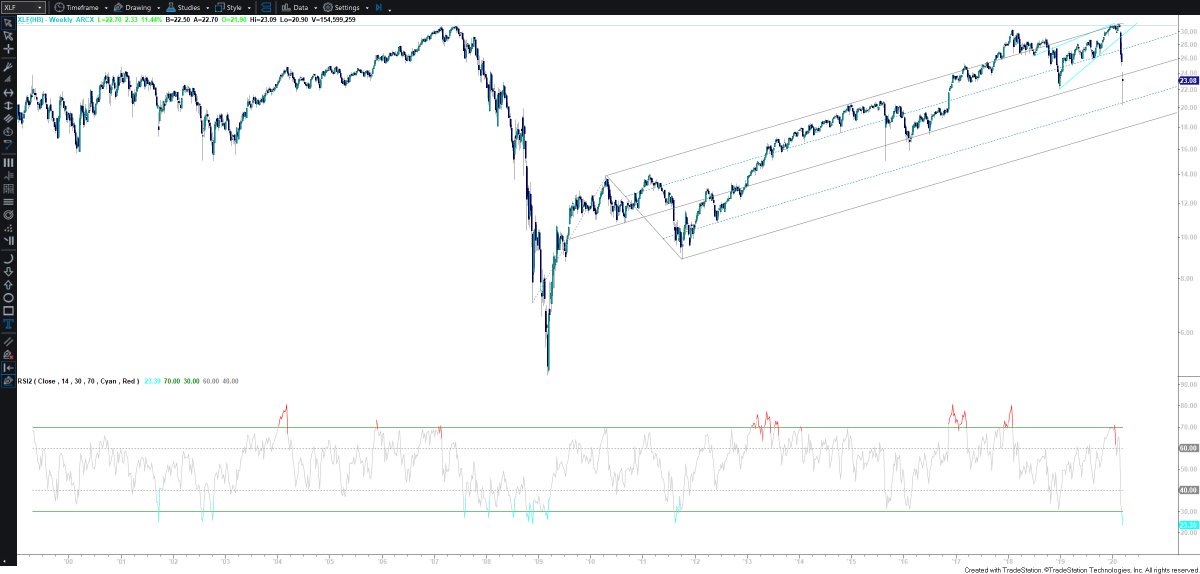Click the delete drawing objects icon
Image resolution: width=1200 pixels, height=574 pixels.
(x=8, y=353)
